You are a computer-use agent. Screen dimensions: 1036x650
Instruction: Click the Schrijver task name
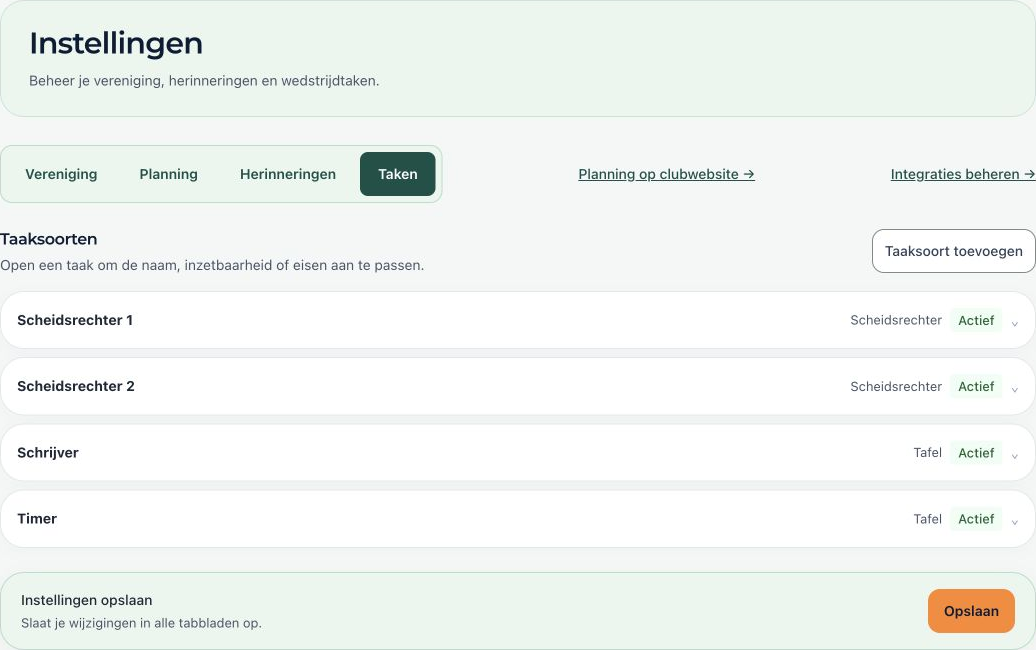[x=48, y=453]
